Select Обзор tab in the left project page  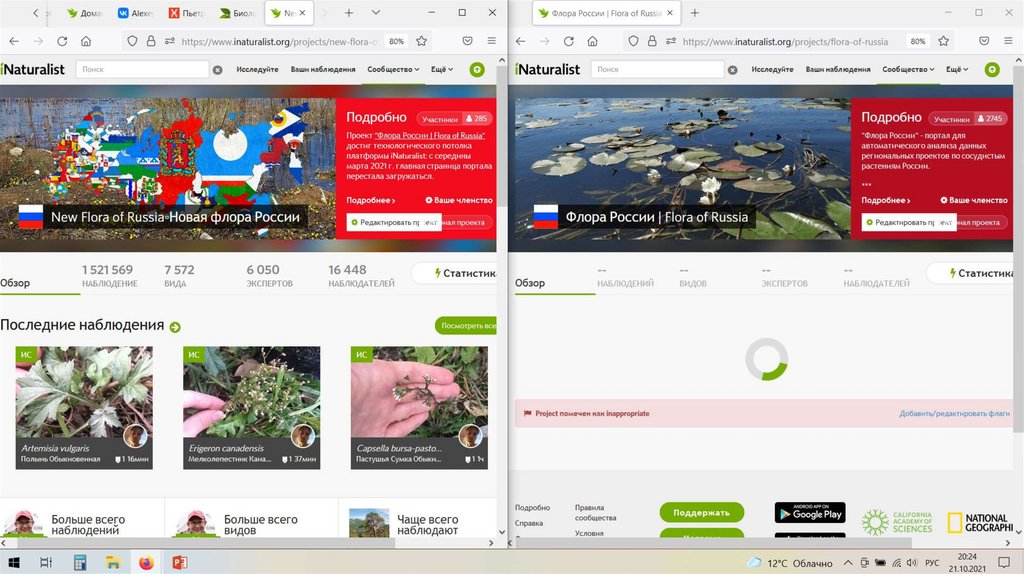[15, 283]
